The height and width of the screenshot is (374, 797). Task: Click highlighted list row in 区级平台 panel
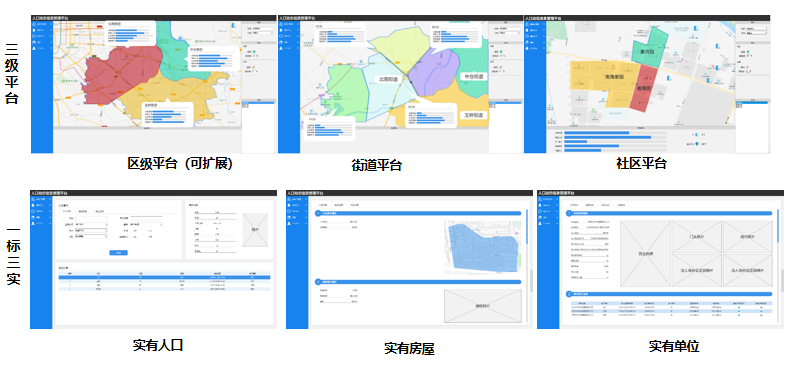click(258, 103)
